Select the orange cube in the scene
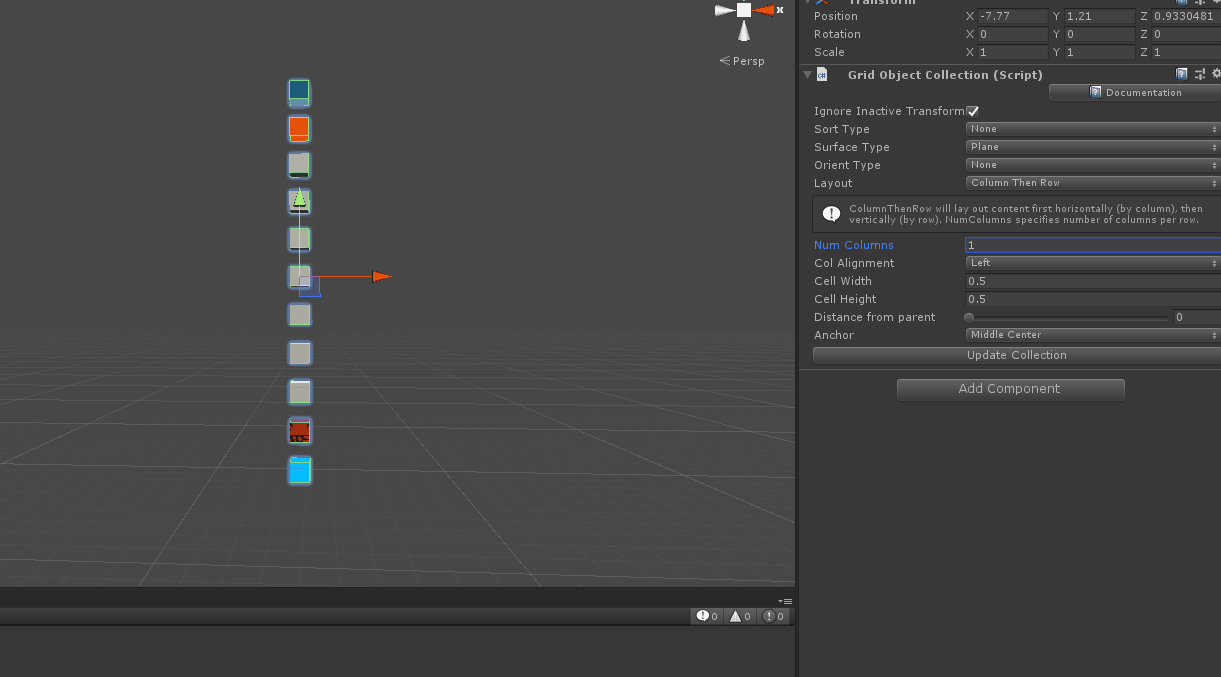The width and height of the screenshot is (1221, 677). [x=299, y=129]
